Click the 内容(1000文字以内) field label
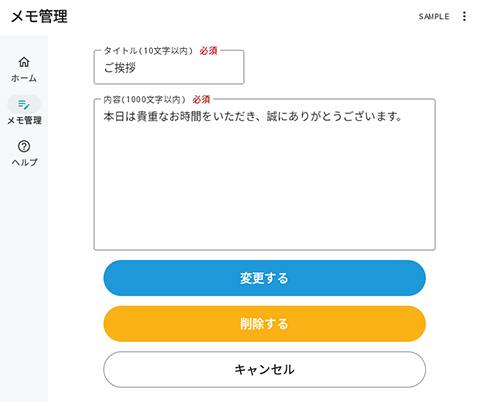Screen dimensions: 480x402 [145, 99]
